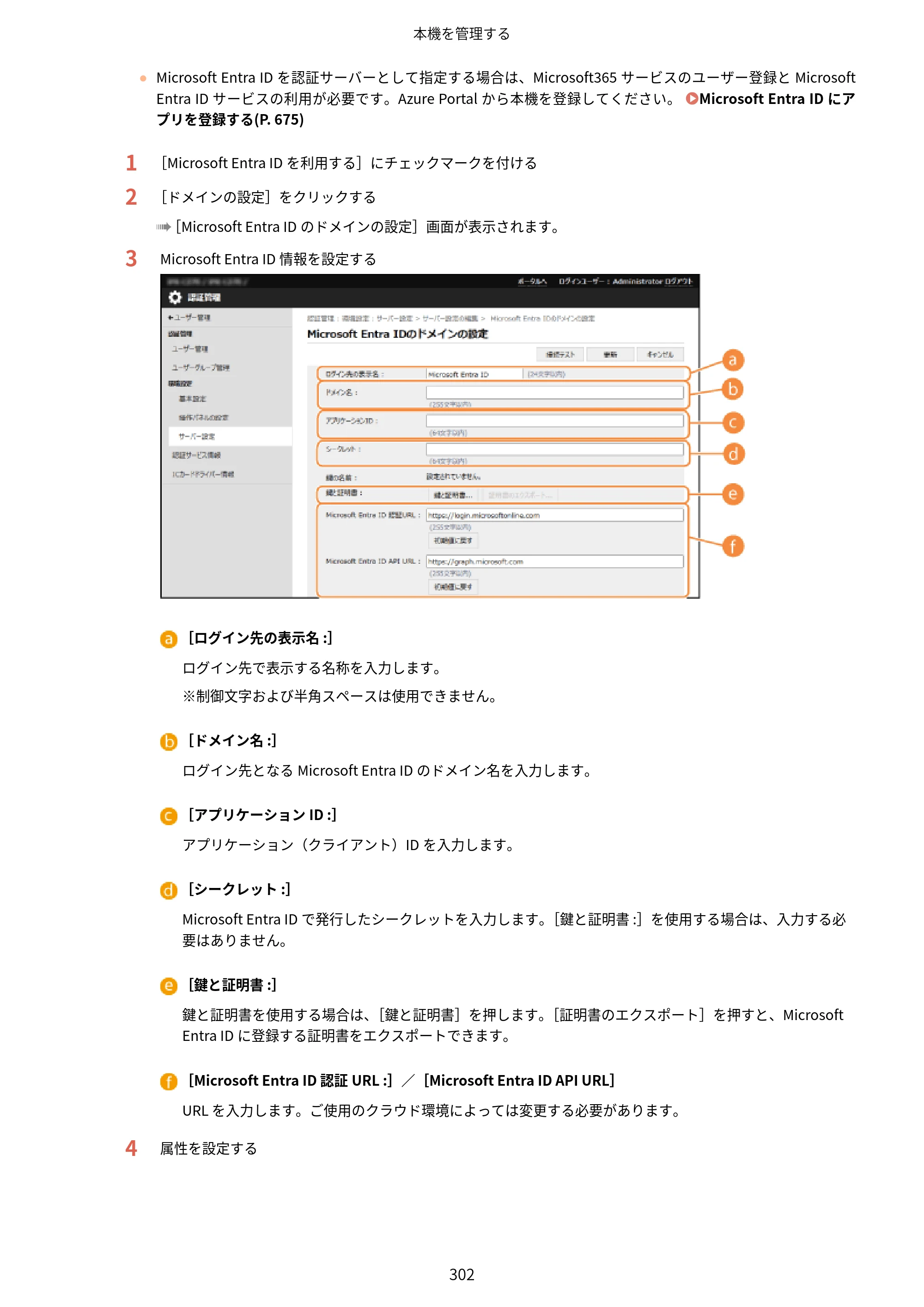The width and height of the screenshot is (924, 1307).
Task: Click the gear icon beside 認証管理 header
Action: 175,297
